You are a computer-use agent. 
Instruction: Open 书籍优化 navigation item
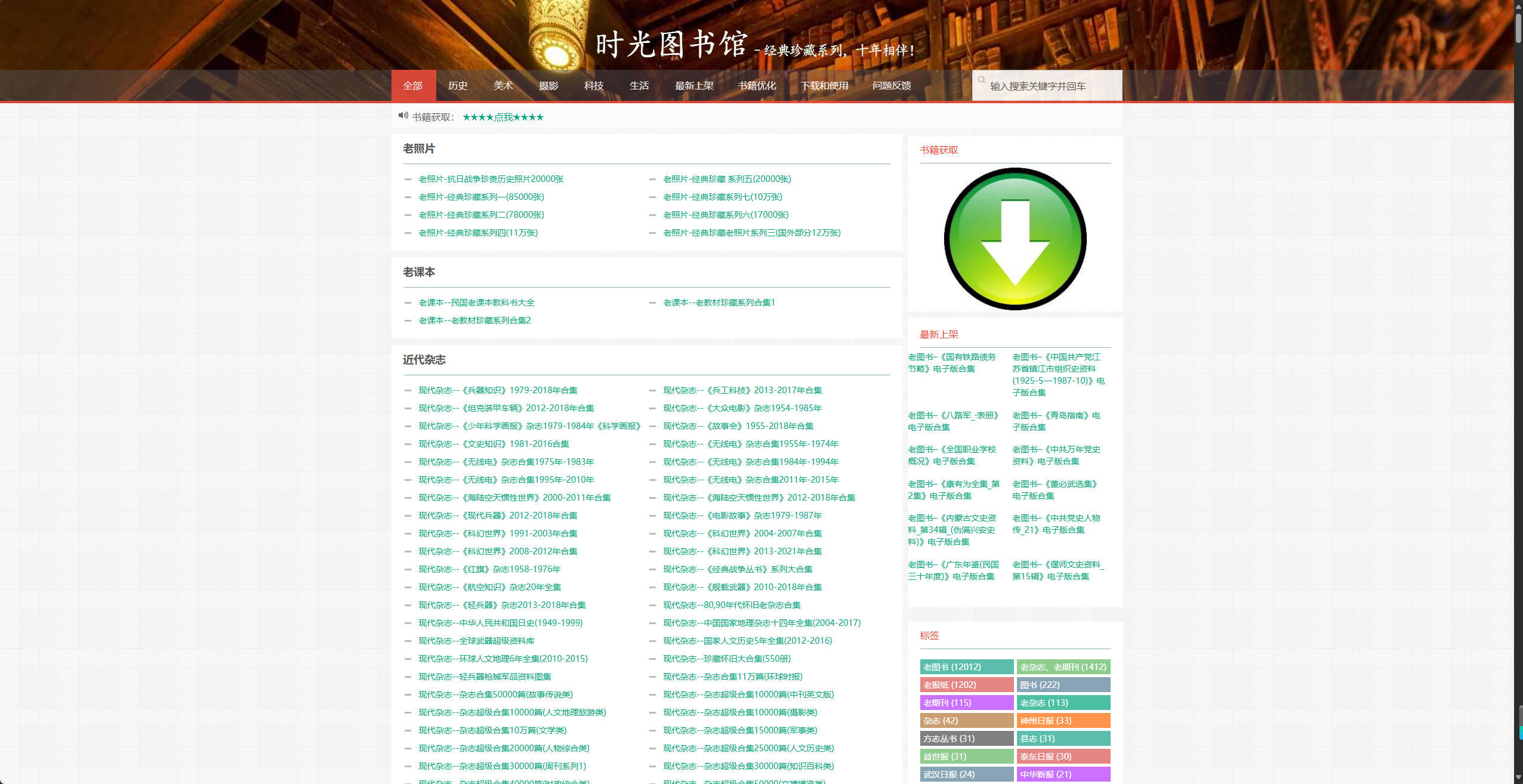click(x=757, y=85)
